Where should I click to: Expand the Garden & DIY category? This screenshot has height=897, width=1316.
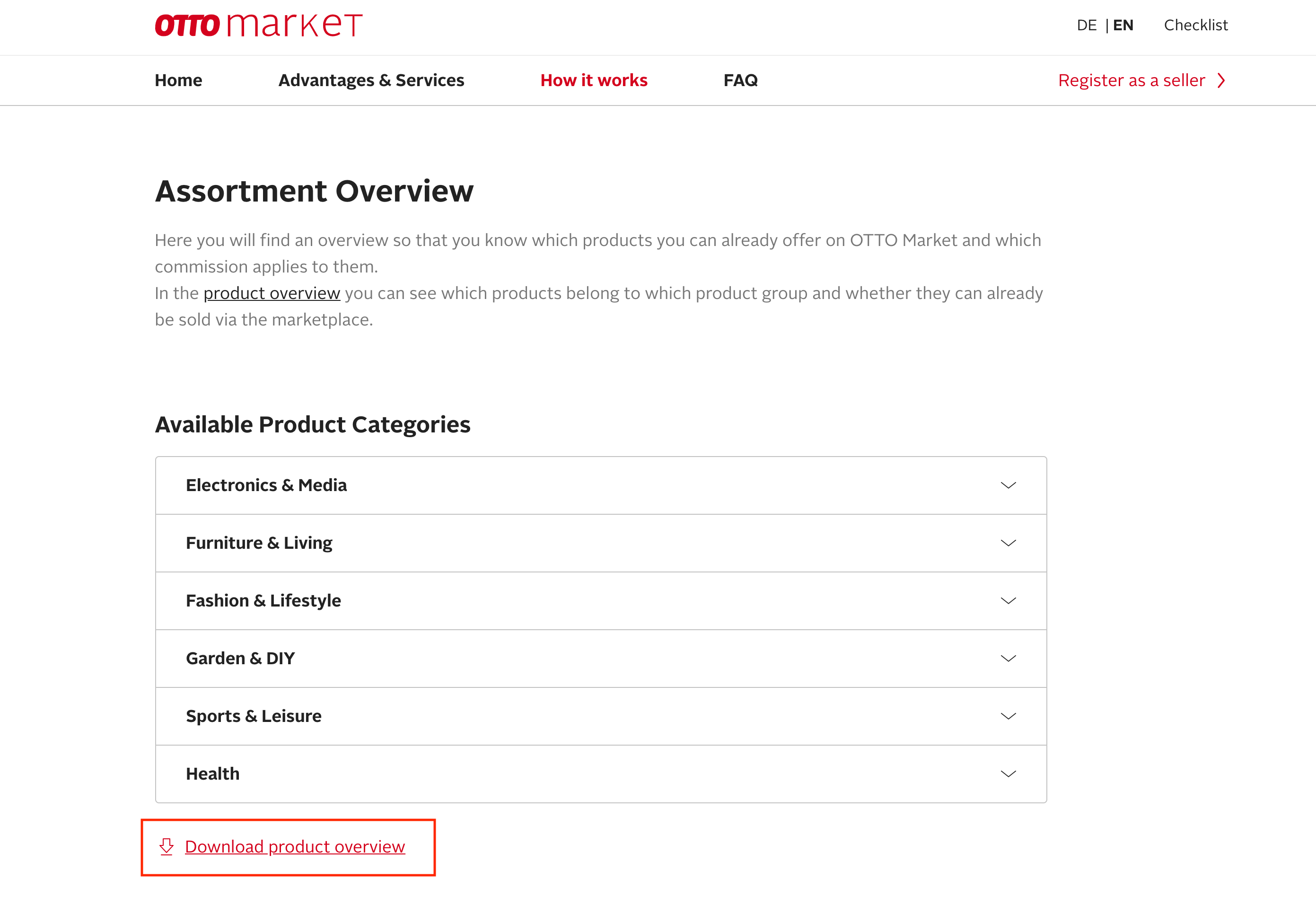pyautogui.click(x=241, y=658)
